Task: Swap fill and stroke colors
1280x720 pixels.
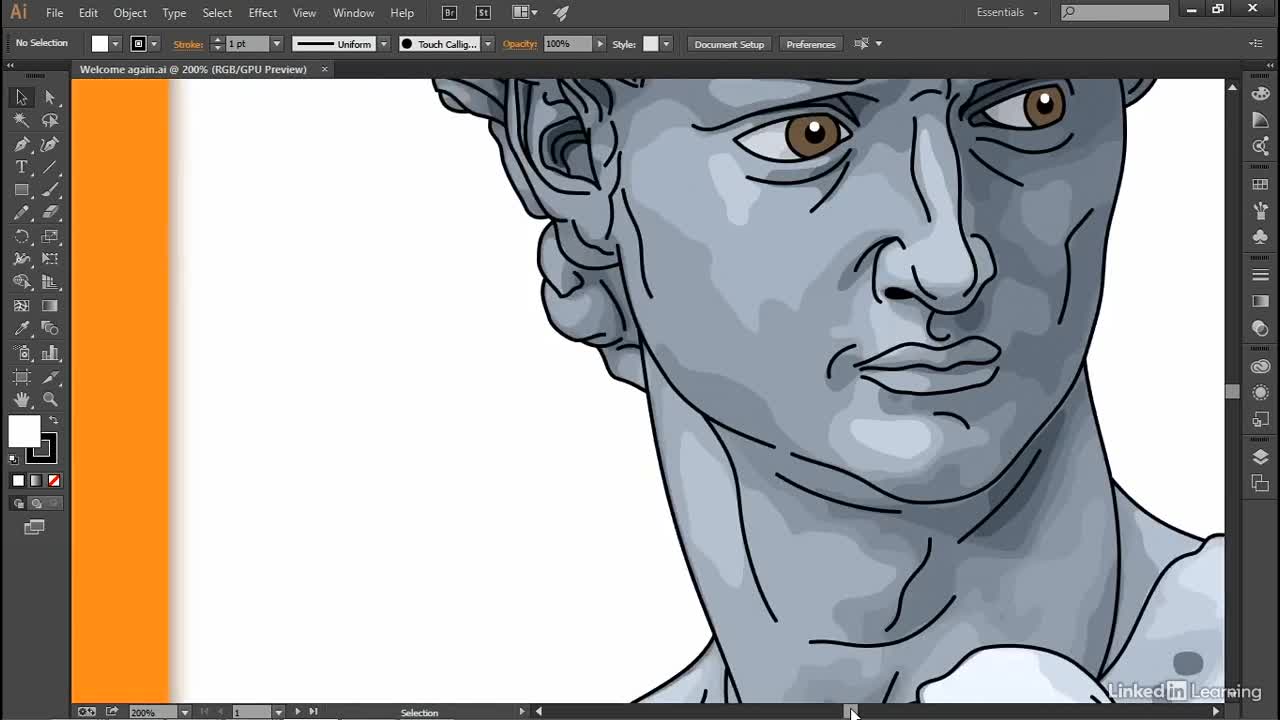Action: pos(54,420)
